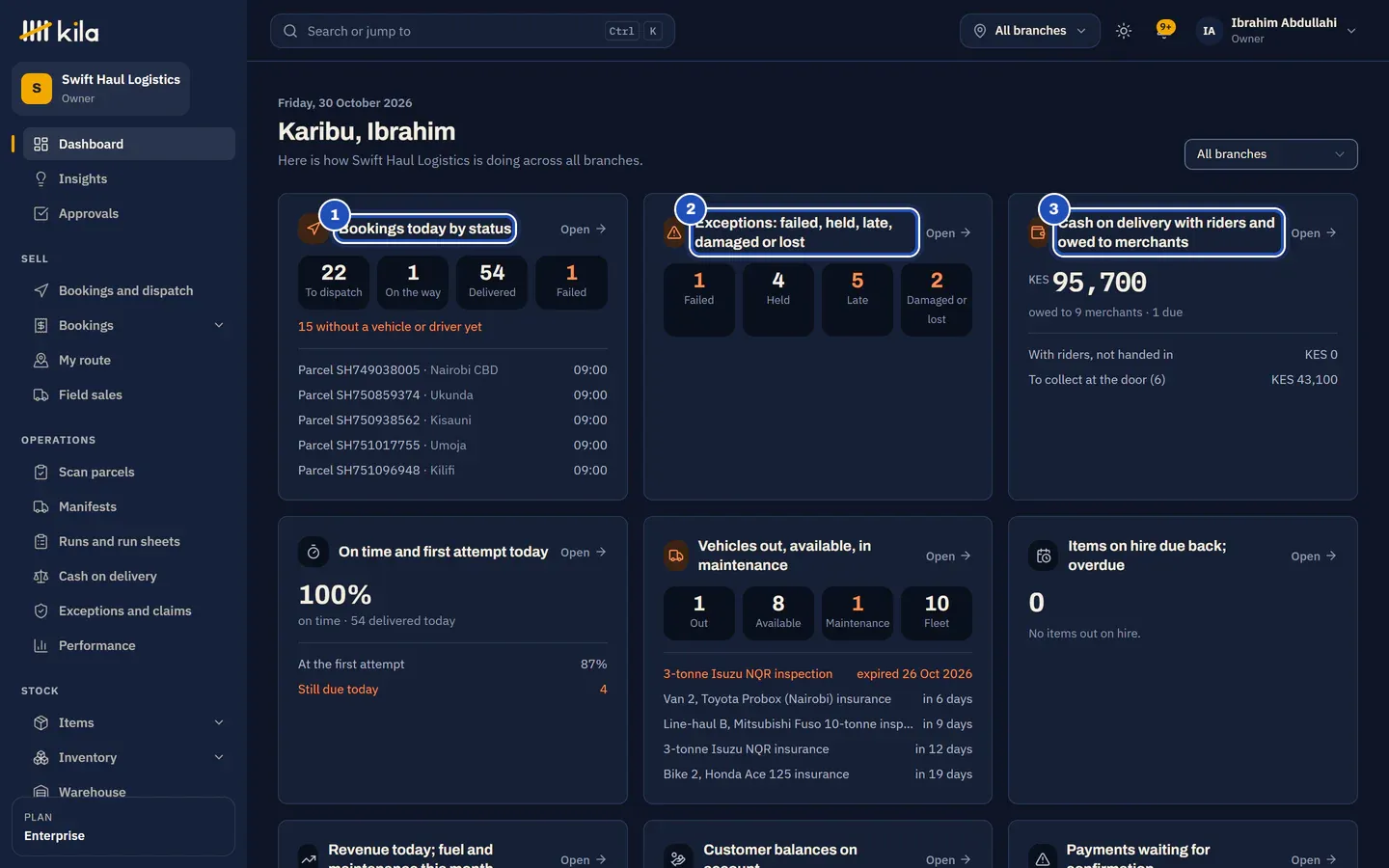Open the Warehouse sidebar item
The width and height of the screenshot is (1389, 868).
point(129,791)
